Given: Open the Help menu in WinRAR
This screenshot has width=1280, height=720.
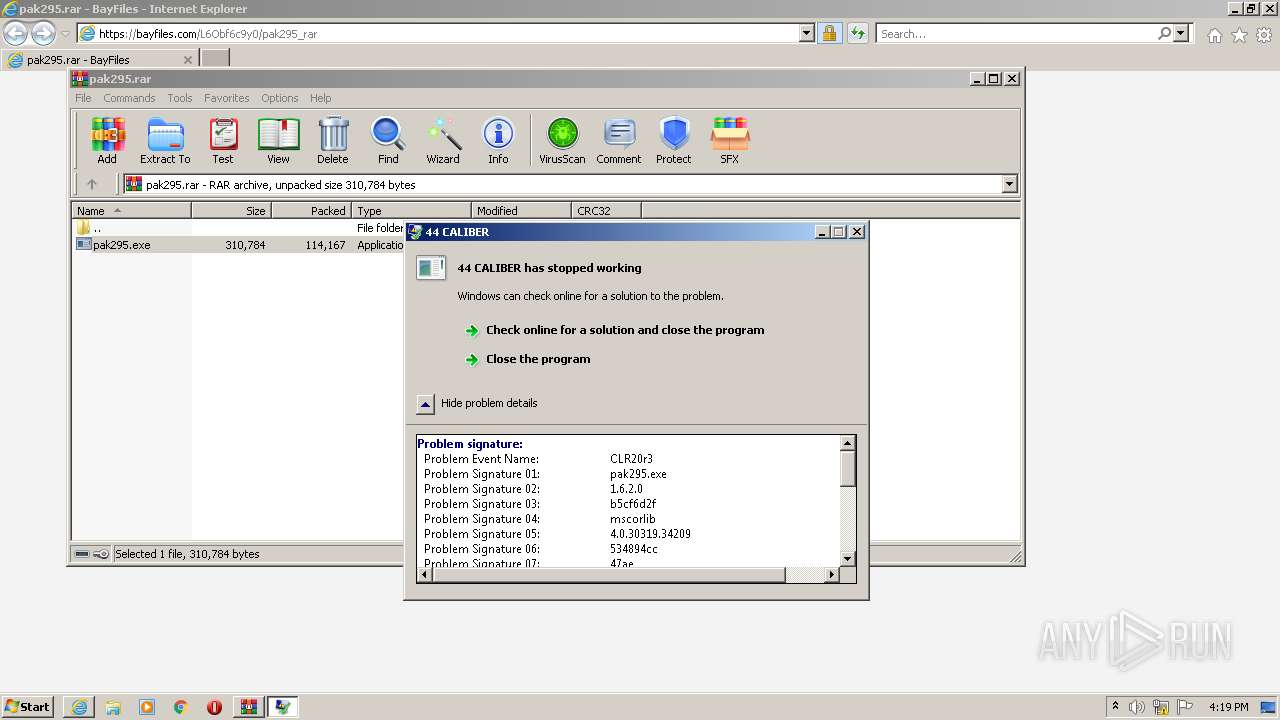Looking at the screenshot, I should (x=320, y=98).
